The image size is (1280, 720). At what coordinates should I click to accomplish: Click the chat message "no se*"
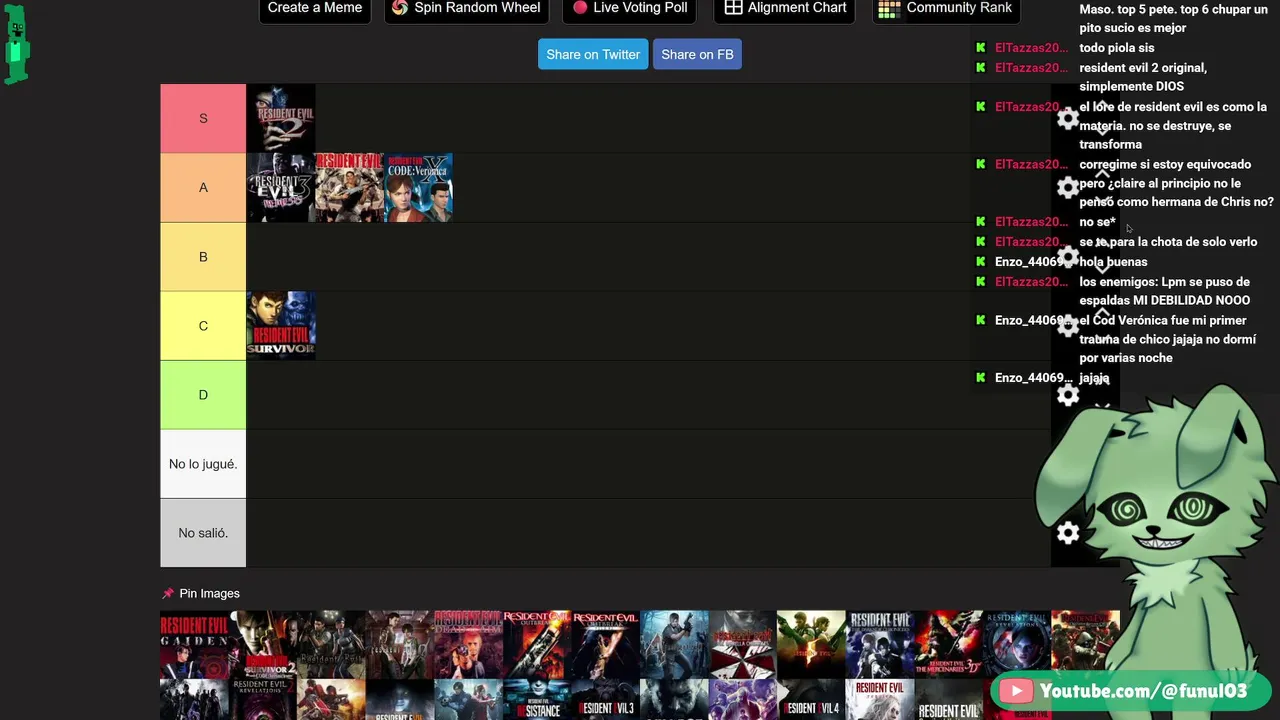click(1097, 222)
